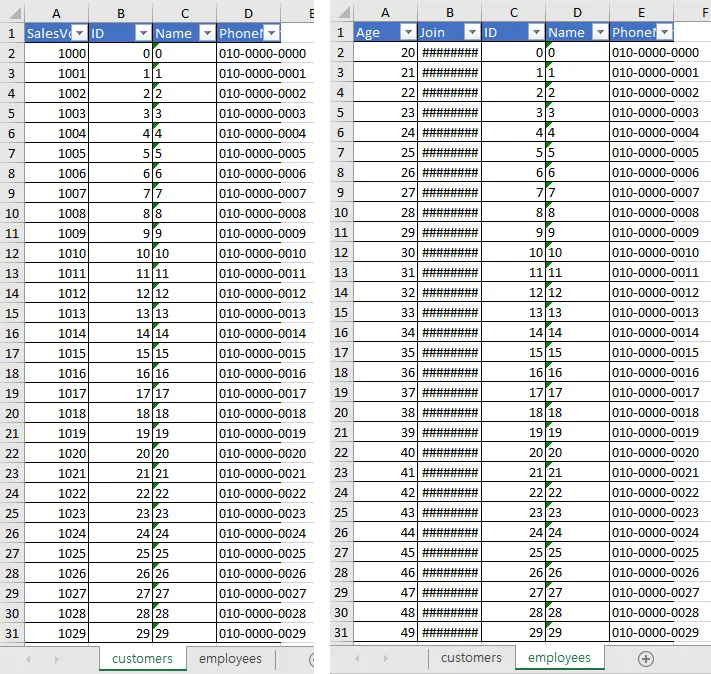Click phone cell 010-0000-0029 in employees sheet
The height and width of the screenshot is (674, 711).
click(x=655, y=632)
